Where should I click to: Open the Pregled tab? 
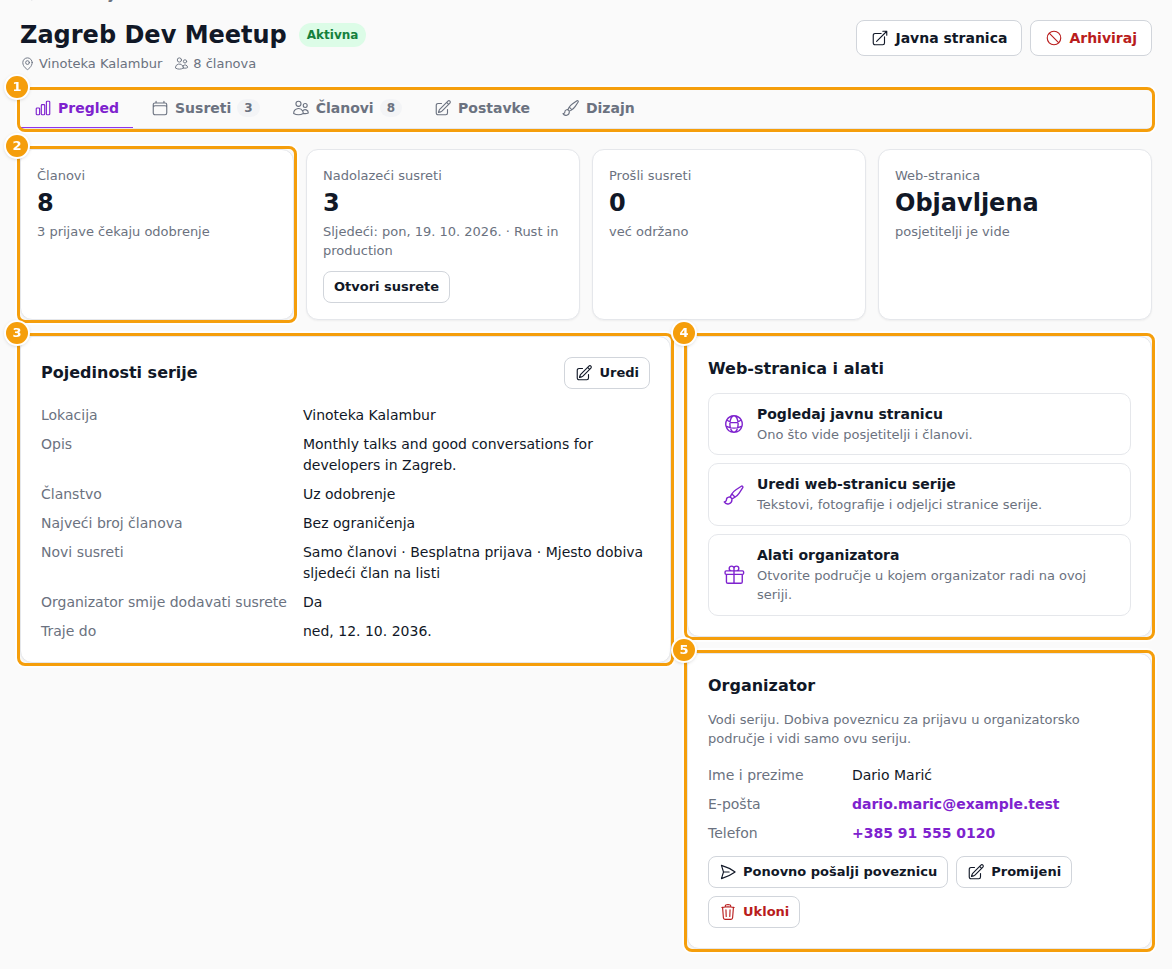(x=77, y=108)
